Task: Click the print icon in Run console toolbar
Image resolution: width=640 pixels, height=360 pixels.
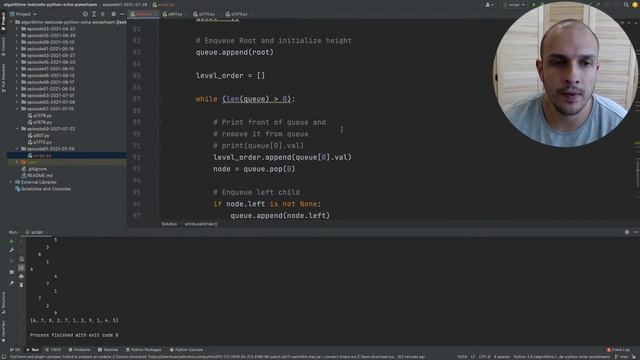Action: click(x=21, y=276)
